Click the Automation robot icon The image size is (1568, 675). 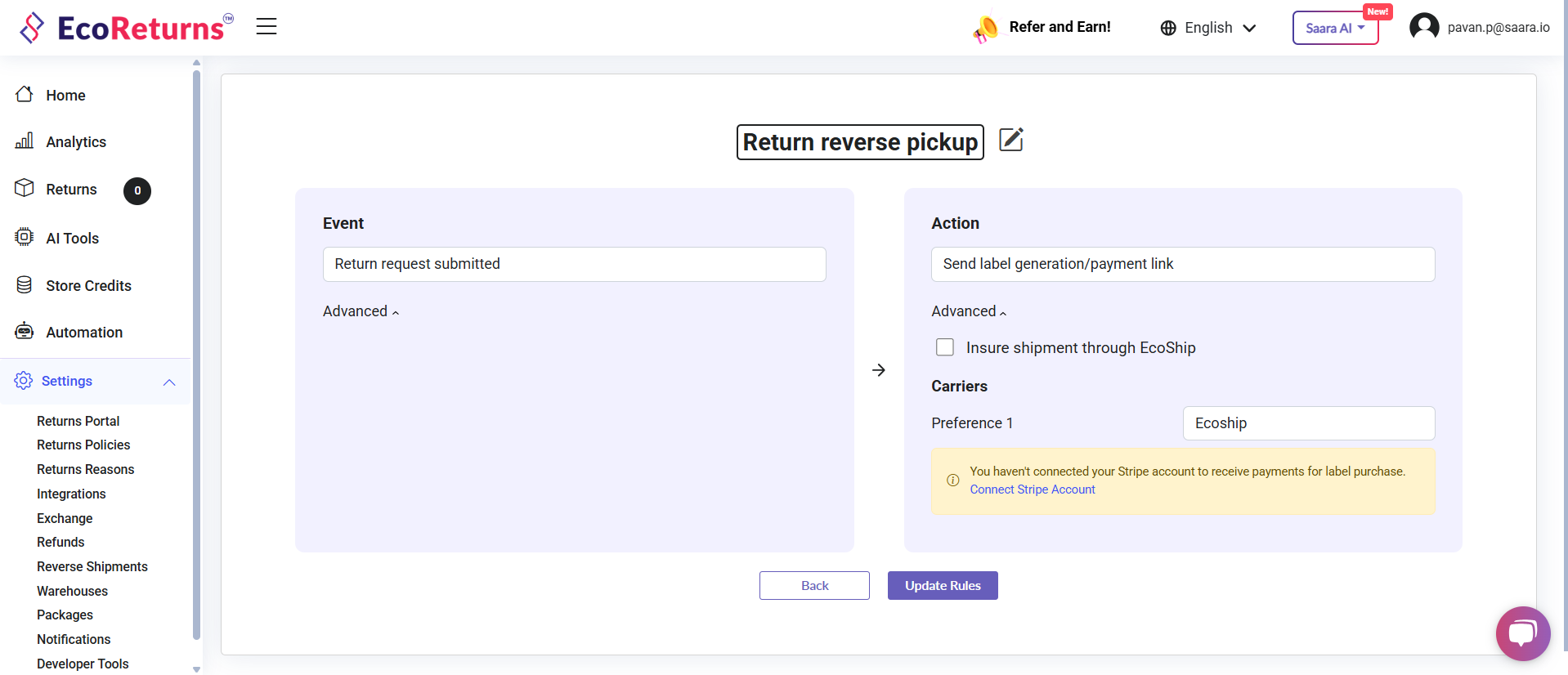pyautogui.click(x=25, y=332)
